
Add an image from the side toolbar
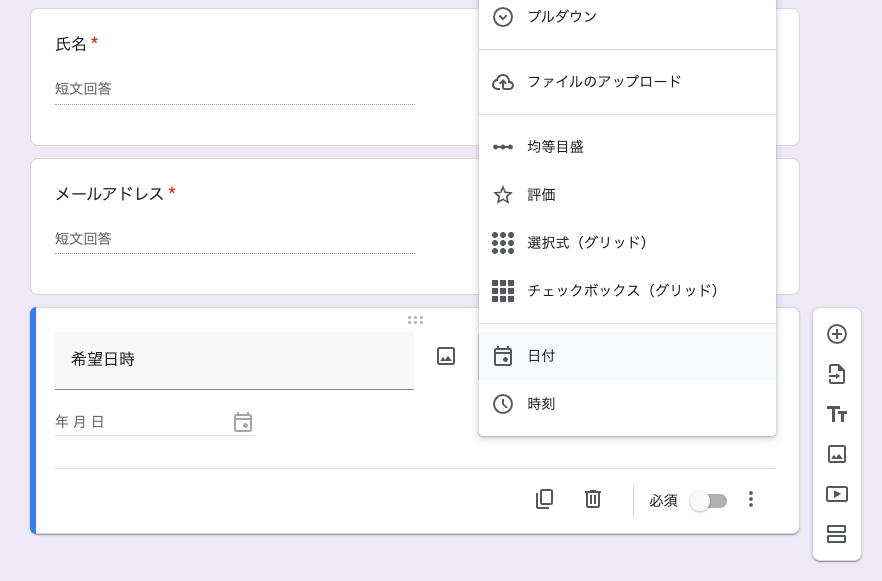(x=837, y=454)
